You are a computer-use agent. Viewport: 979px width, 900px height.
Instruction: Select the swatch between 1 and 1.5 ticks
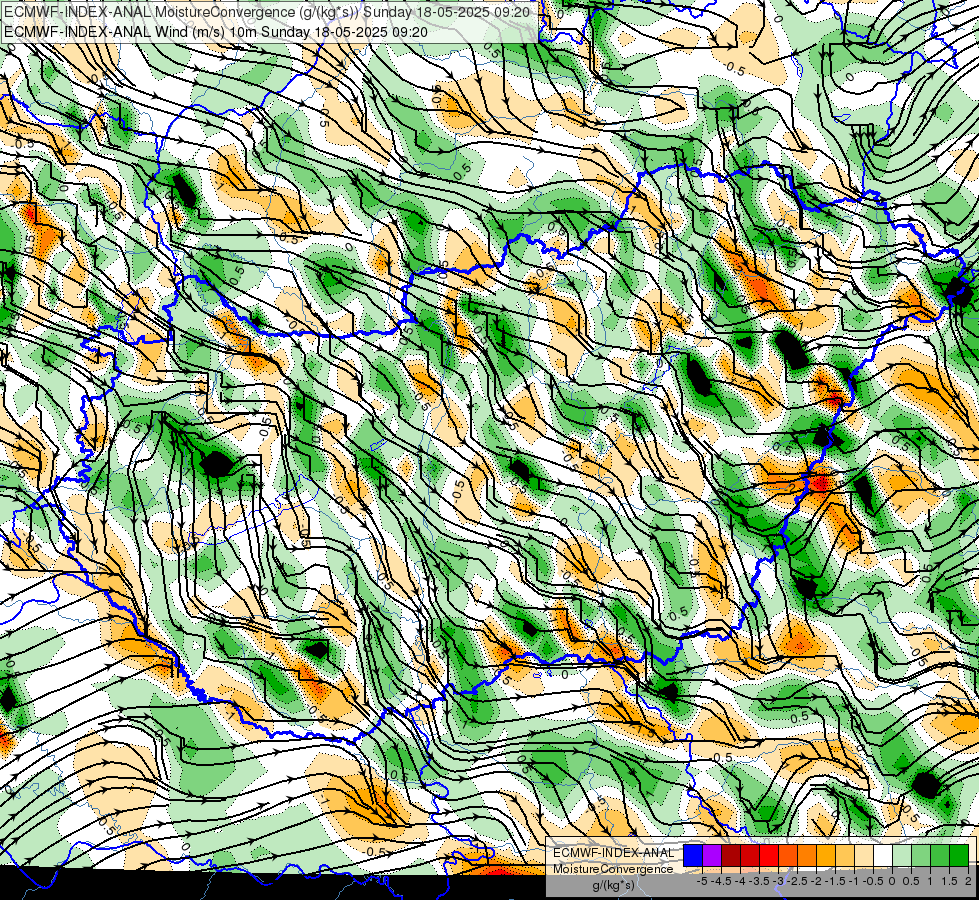940,855
